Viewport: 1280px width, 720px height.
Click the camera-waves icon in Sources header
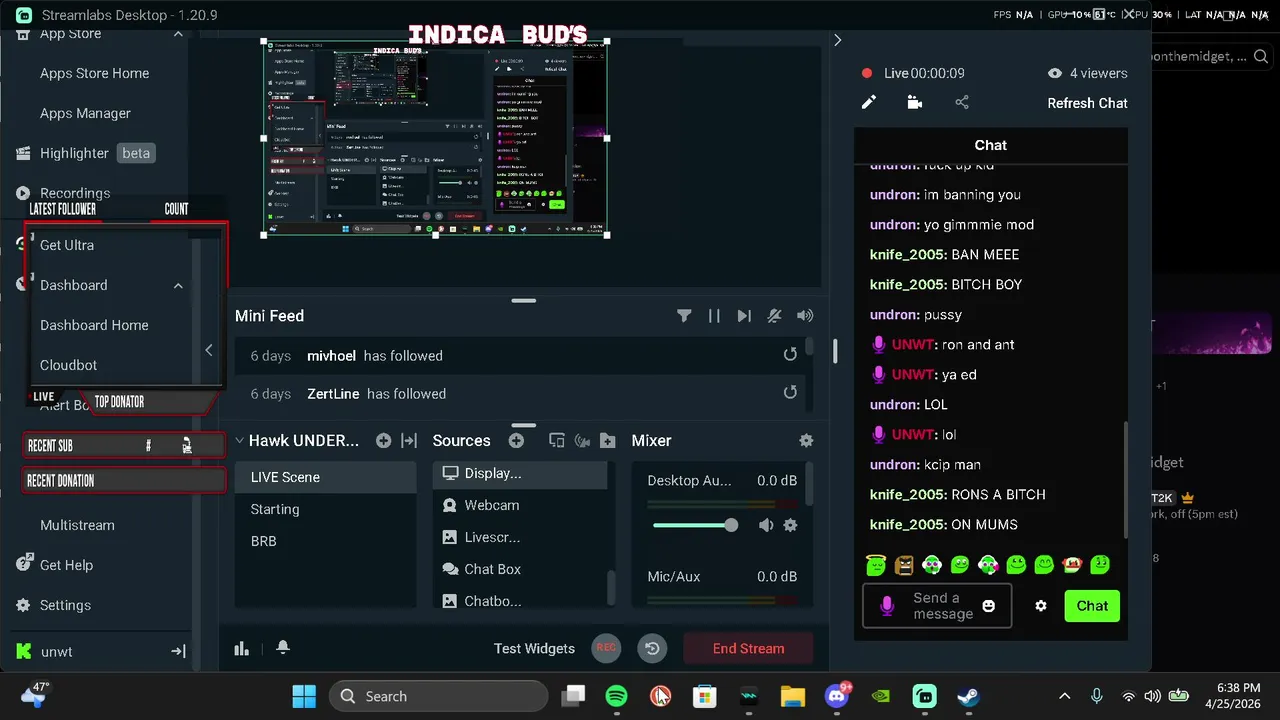coord(582,441)
